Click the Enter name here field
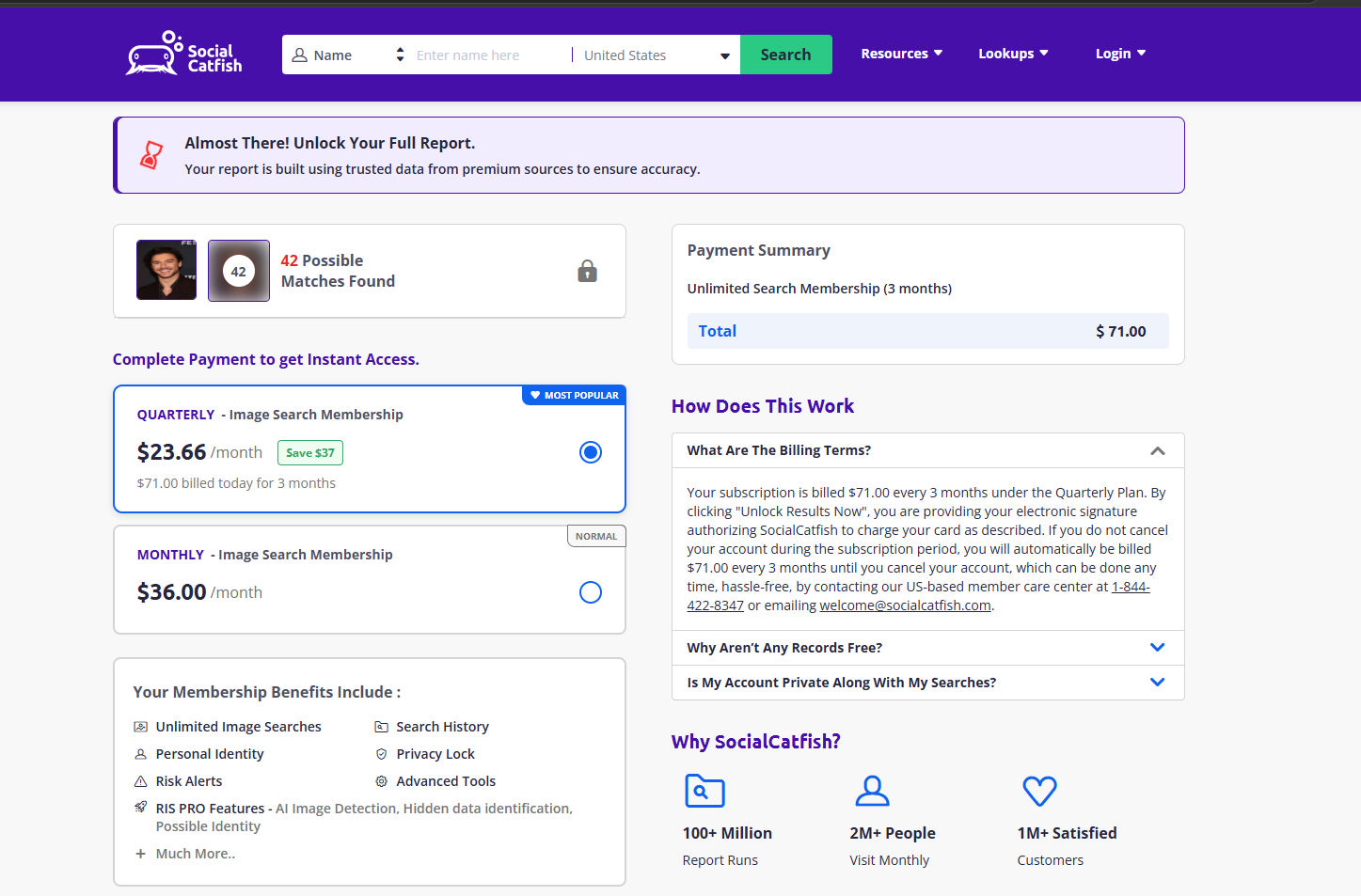The height and width of the screenshot is (896, 1361). pos(489,55)
